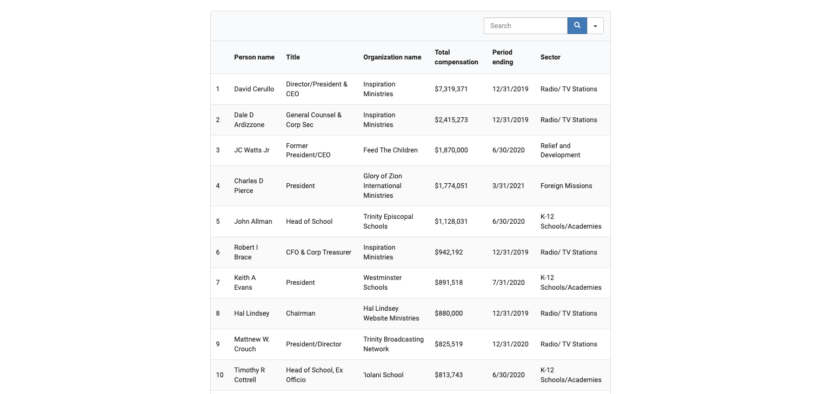The image size is (820, 394).
Task: Click Glory of Zion International Ministries
Action: (x=383, y=186)
